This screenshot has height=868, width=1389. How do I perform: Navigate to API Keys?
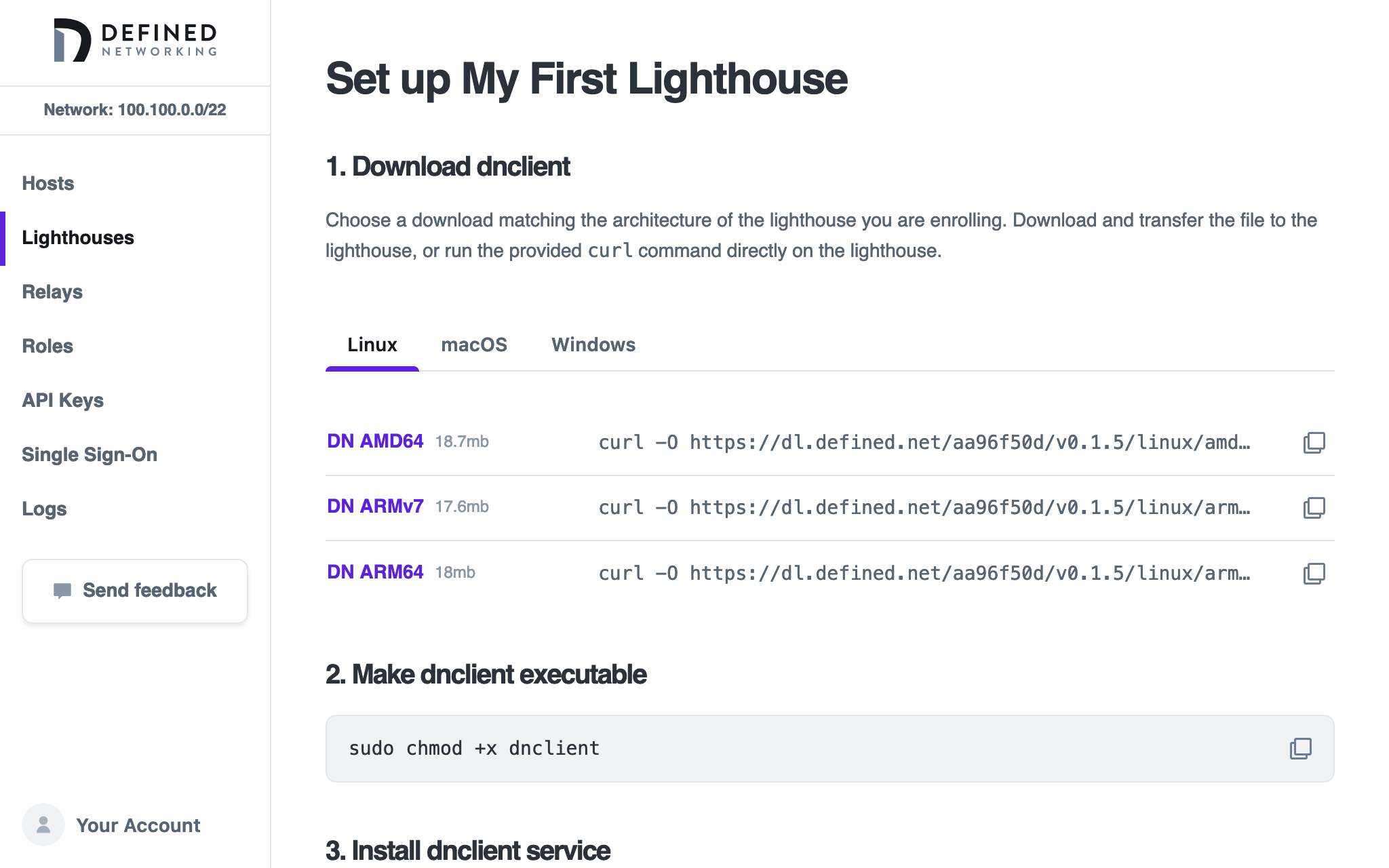[63, 401]
